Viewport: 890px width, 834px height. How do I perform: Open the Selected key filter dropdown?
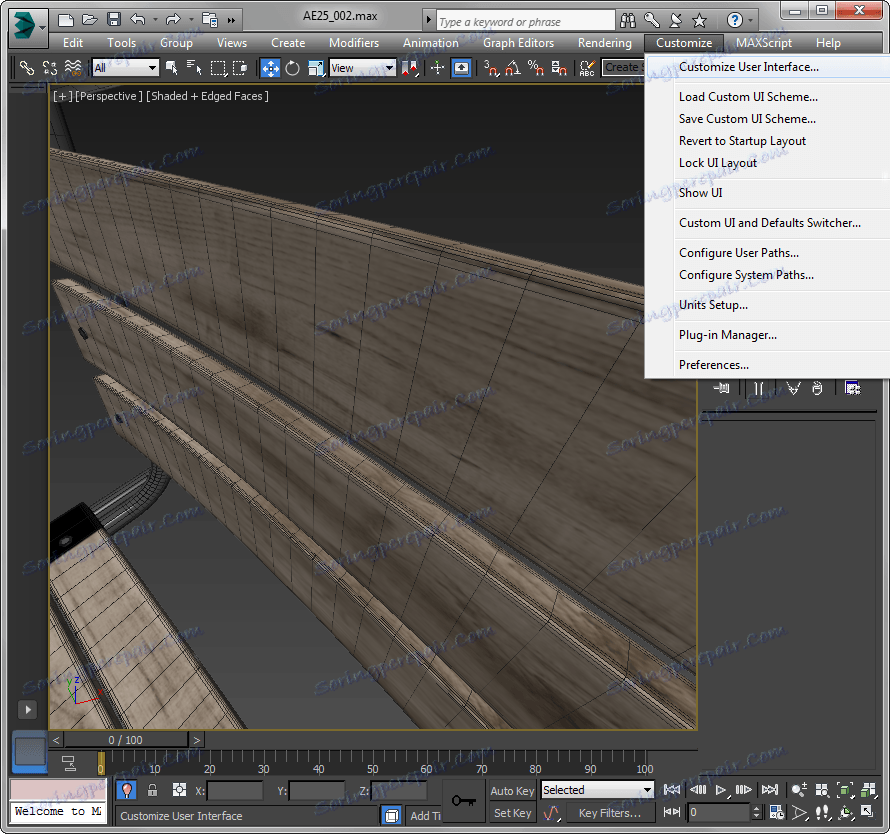[597, 790]
